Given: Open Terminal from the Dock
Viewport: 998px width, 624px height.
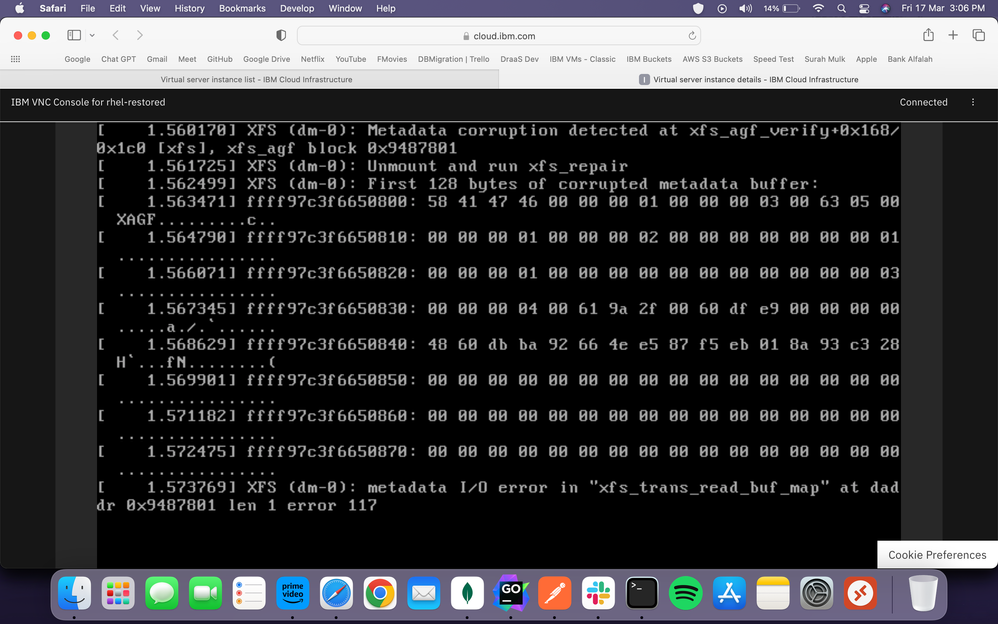Looking at the screenshot, I should (x=641, y=593).
